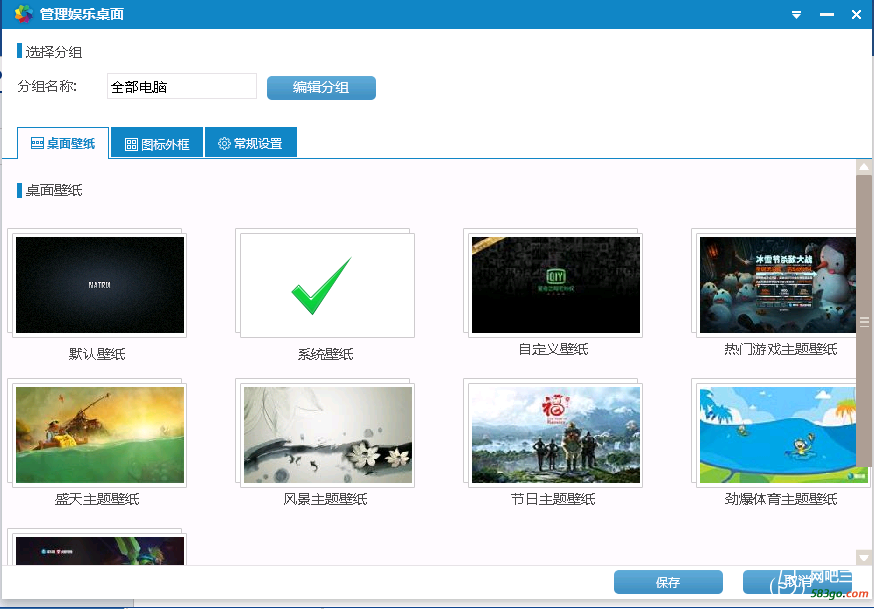The width and height of the screenshot is (874, 609).
Task: Click the vertical scrollbar thumb
Action: 864,321
